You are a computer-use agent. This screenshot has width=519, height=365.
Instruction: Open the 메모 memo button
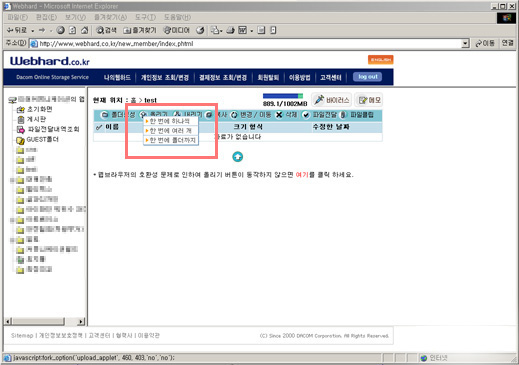pyautogui.click(x=369, y=100)
